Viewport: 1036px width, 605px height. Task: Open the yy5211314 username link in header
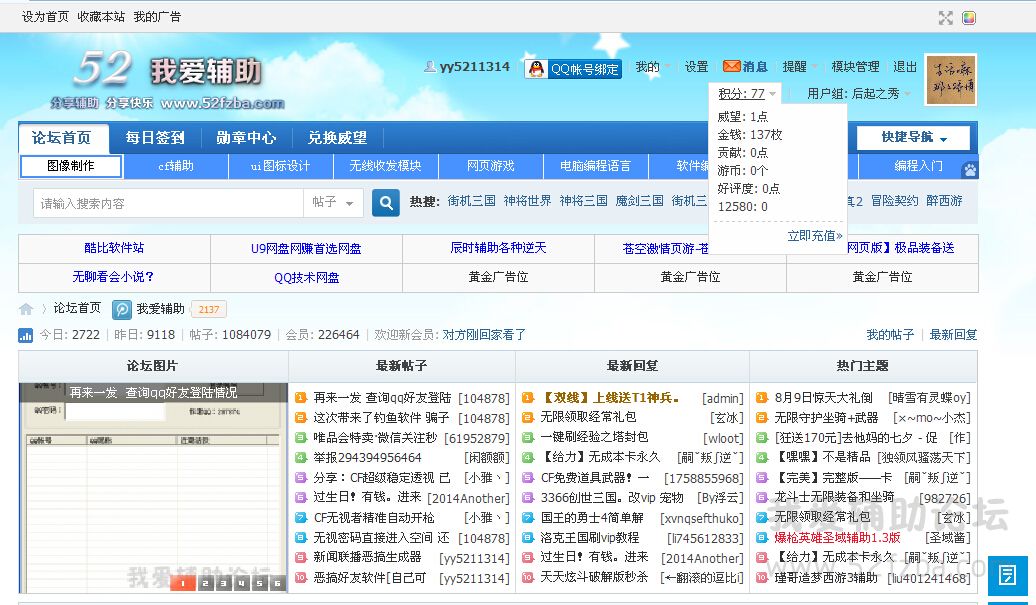pyautogui.click(x=475, y=67)
